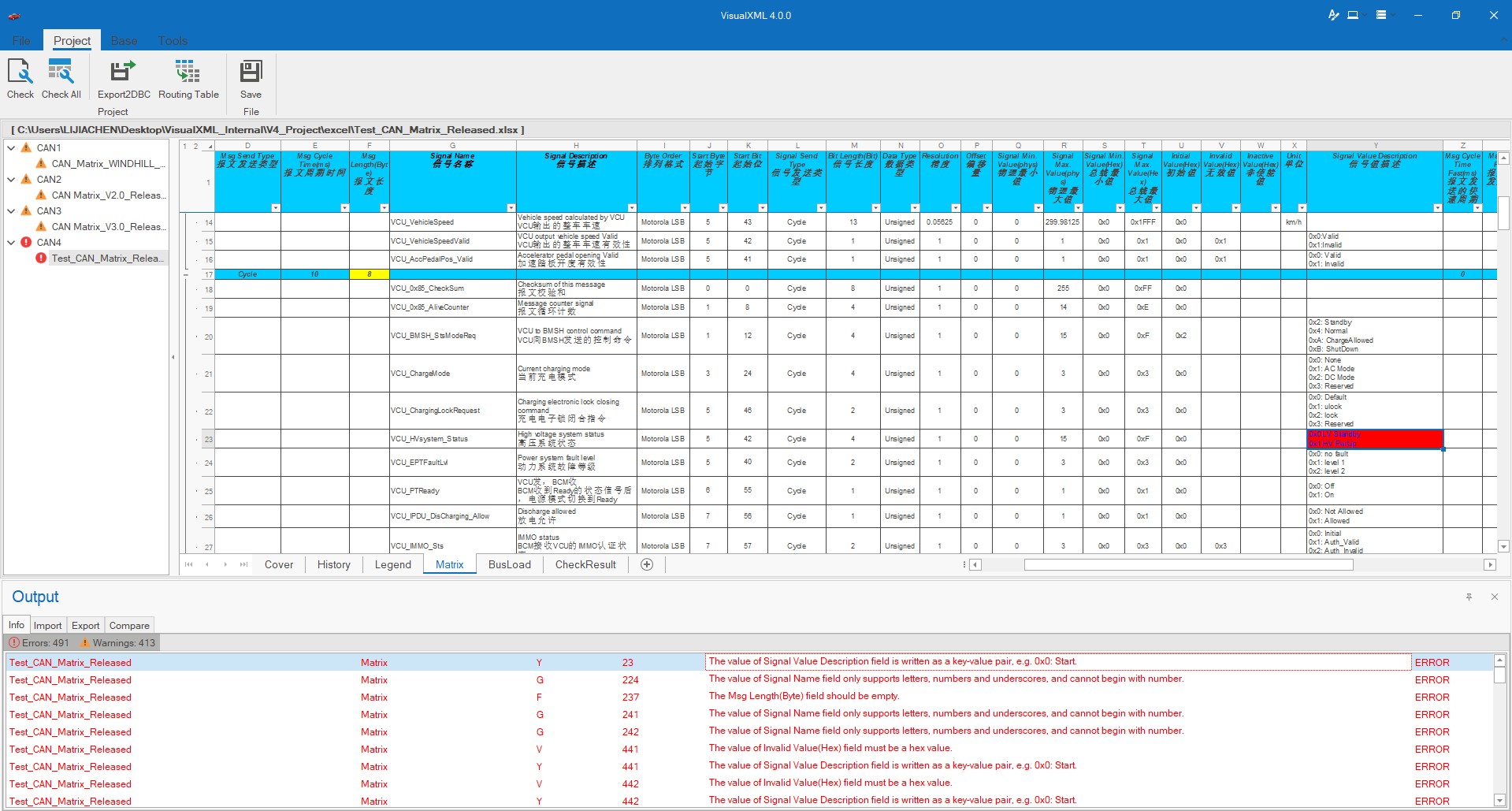Save the file with Save icon
Screen dimensions: 1512x811
pyautogui.click(x=251, y=73)
